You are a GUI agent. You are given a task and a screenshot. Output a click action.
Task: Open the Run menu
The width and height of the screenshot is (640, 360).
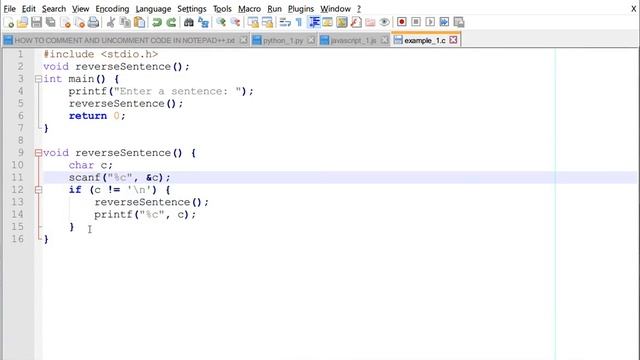(x=274, y=9)
